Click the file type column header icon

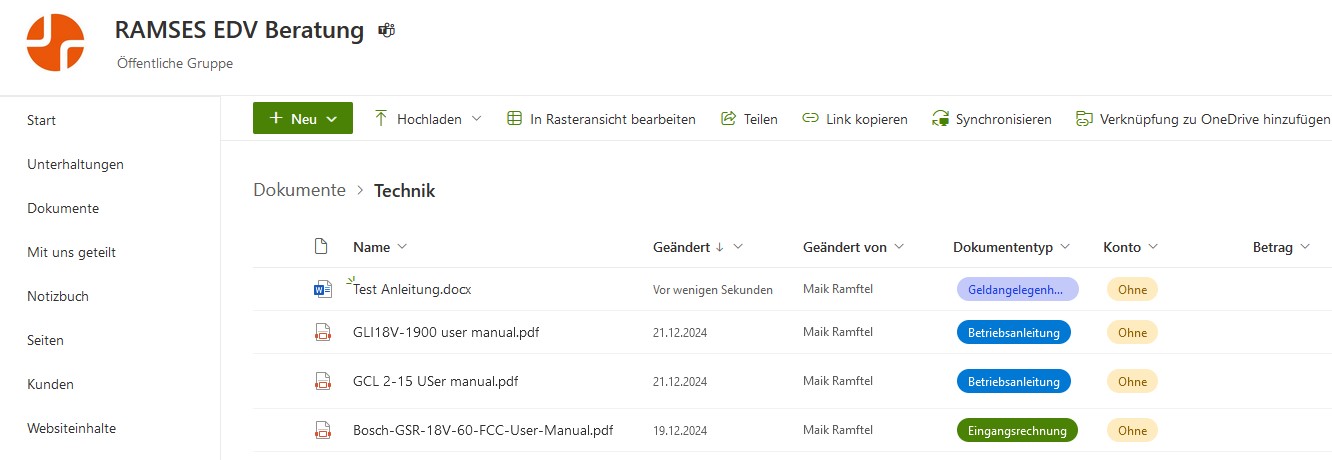[321, 246]
